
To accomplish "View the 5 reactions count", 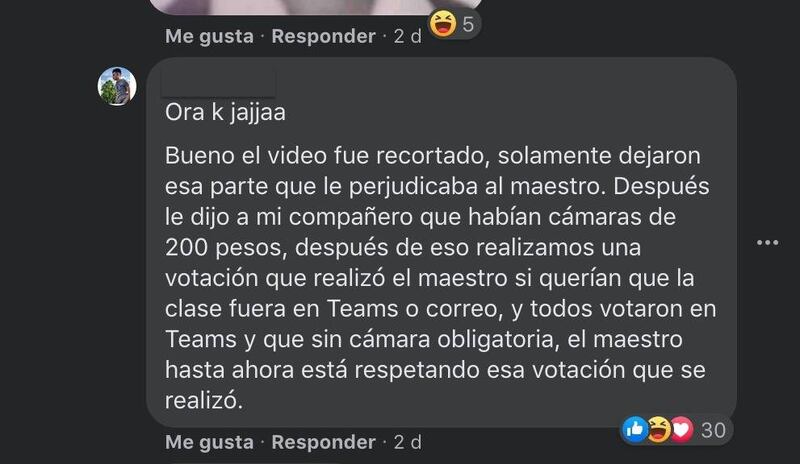I will 468,24.
